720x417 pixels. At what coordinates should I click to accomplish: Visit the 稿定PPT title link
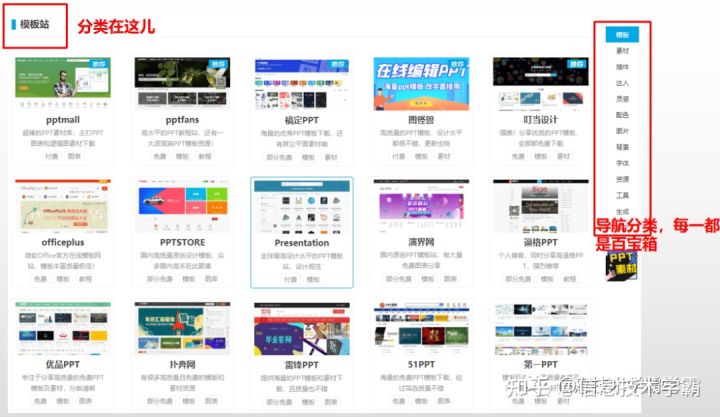click(x=302, y=120)
